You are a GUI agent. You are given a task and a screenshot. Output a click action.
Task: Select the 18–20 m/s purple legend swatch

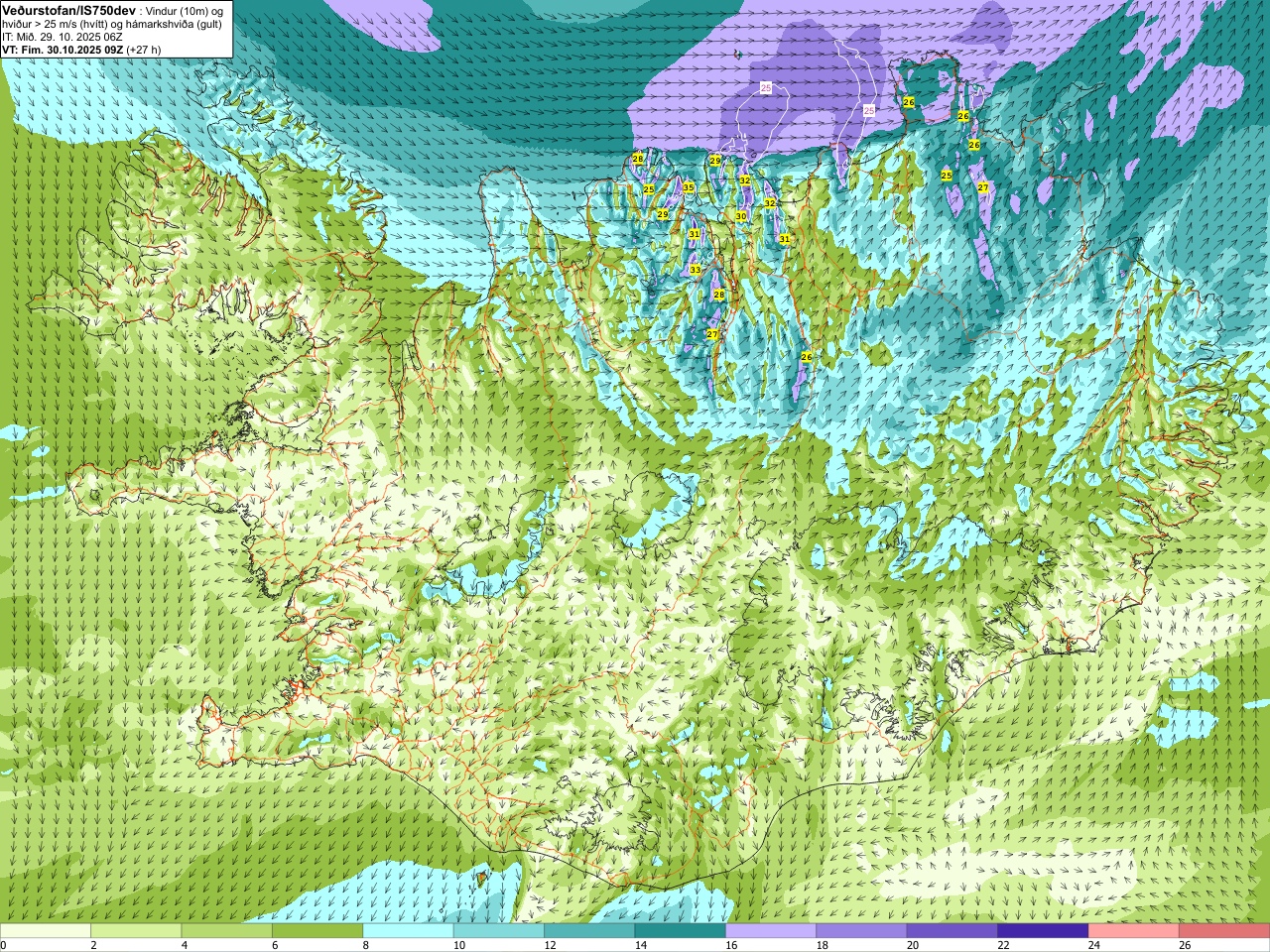tap(861, 931)
